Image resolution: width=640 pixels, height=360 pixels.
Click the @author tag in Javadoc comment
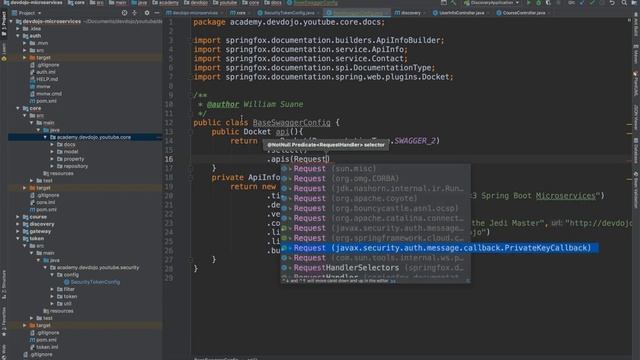pyautogui.click(x=223, y=104)
